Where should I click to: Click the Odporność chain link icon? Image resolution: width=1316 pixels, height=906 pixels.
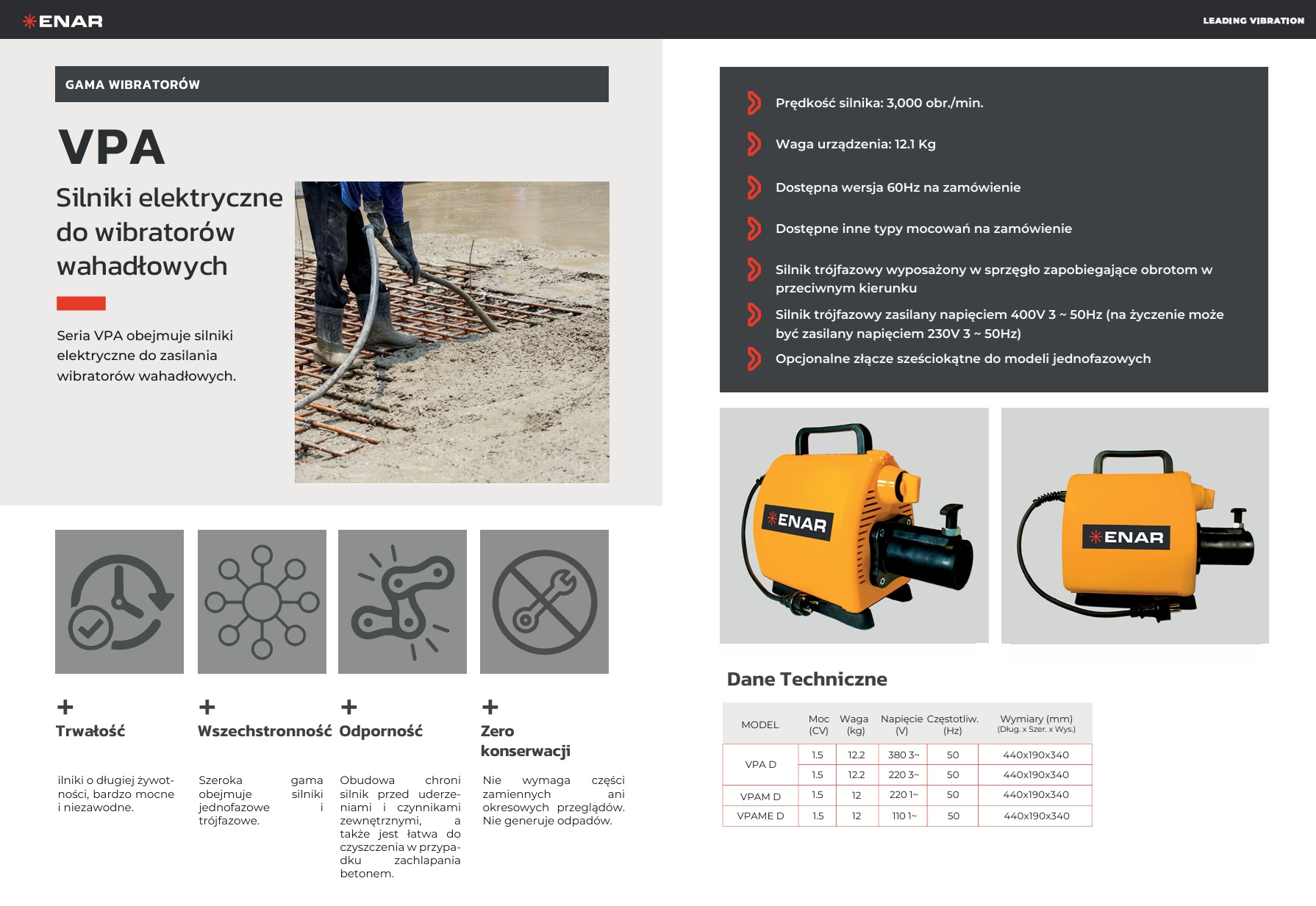pyautogui.click(x=402, y=602)
